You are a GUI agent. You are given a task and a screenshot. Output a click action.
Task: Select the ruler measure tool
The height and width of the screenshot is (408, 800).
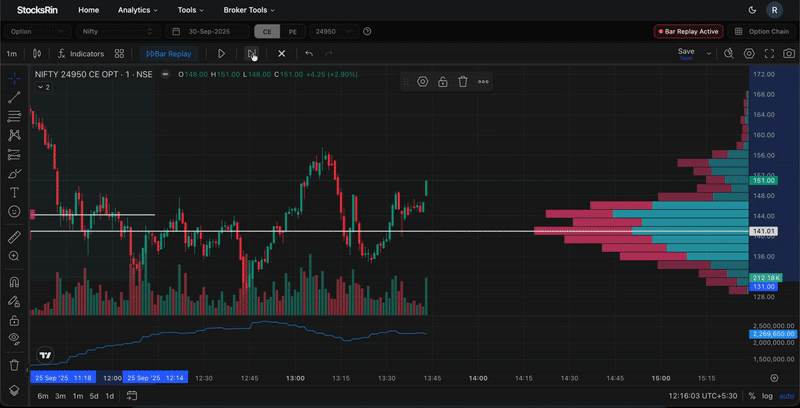14,237
